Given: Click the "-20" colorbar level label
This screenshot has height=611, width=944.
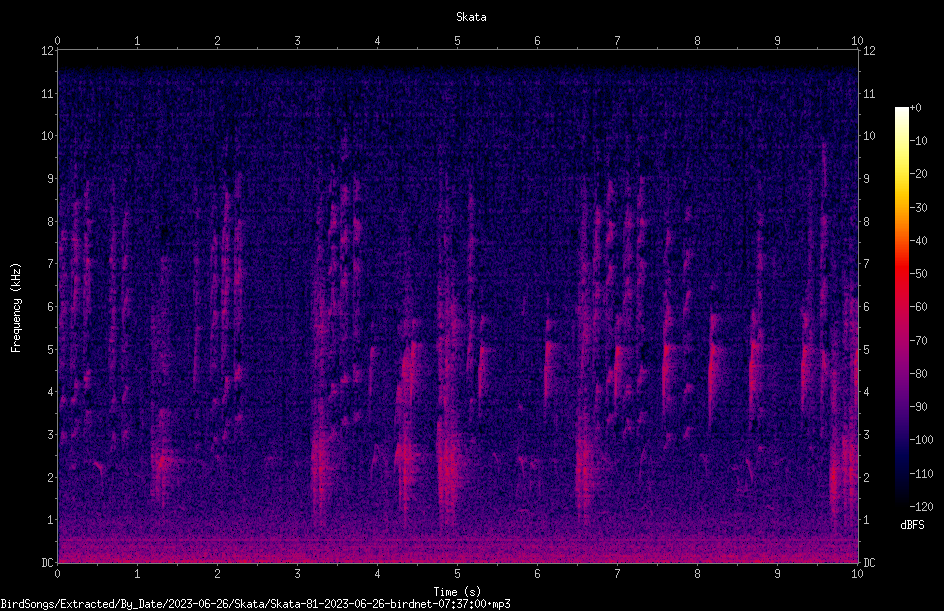Looking at the screenshot, I should click(919, 174).
